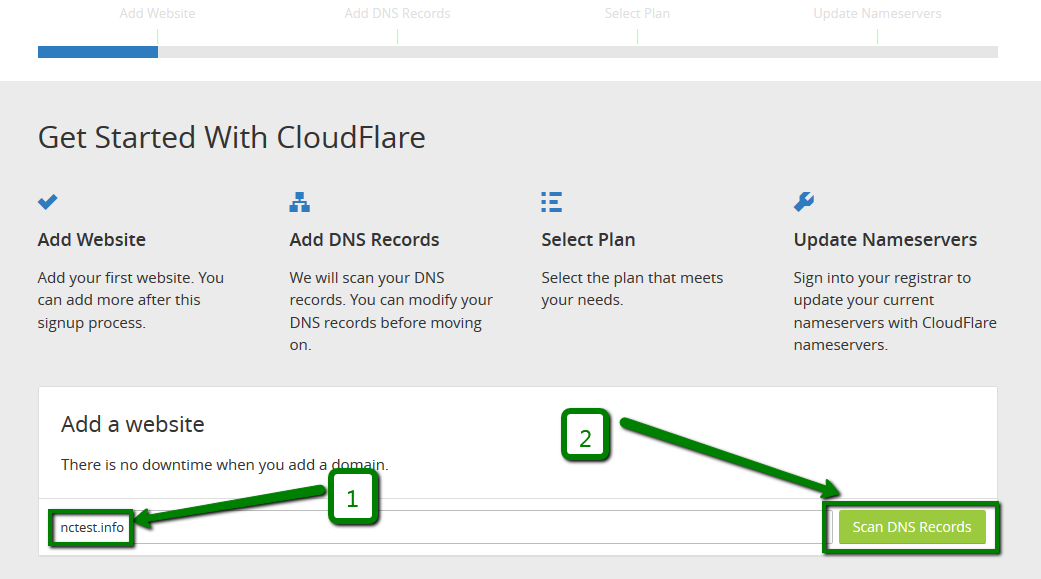
Task: Click the Get Started With CloudFlare title
Action: [x=232, y=137]
